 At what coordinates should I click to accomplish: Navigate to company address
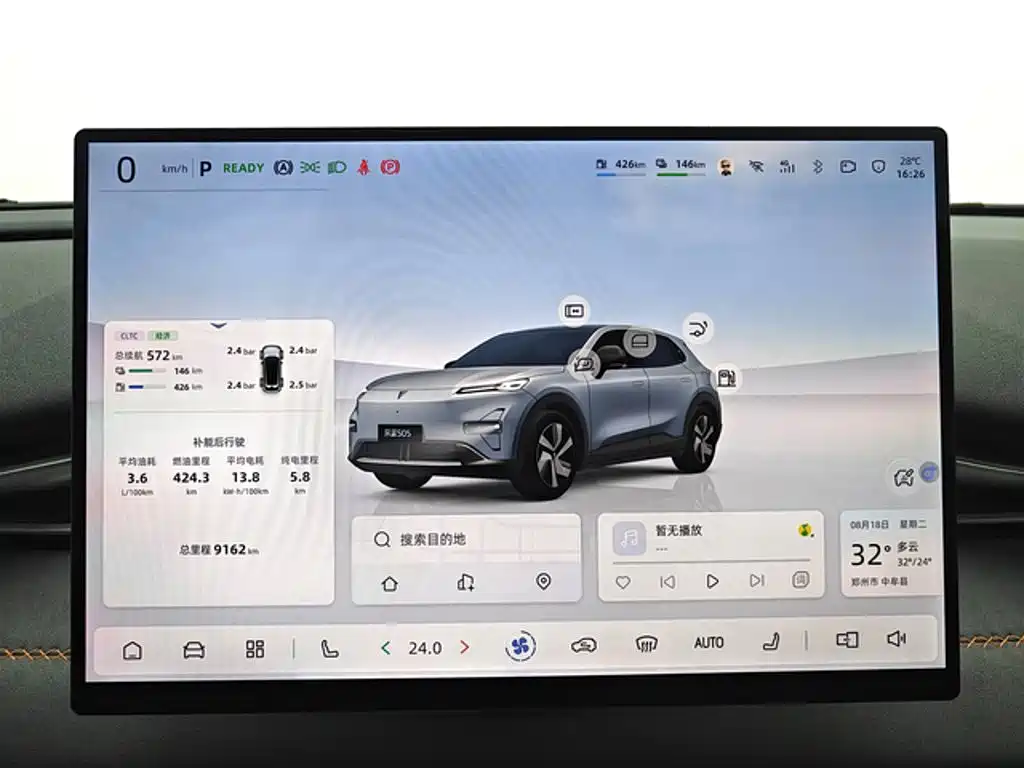(466, 582)
